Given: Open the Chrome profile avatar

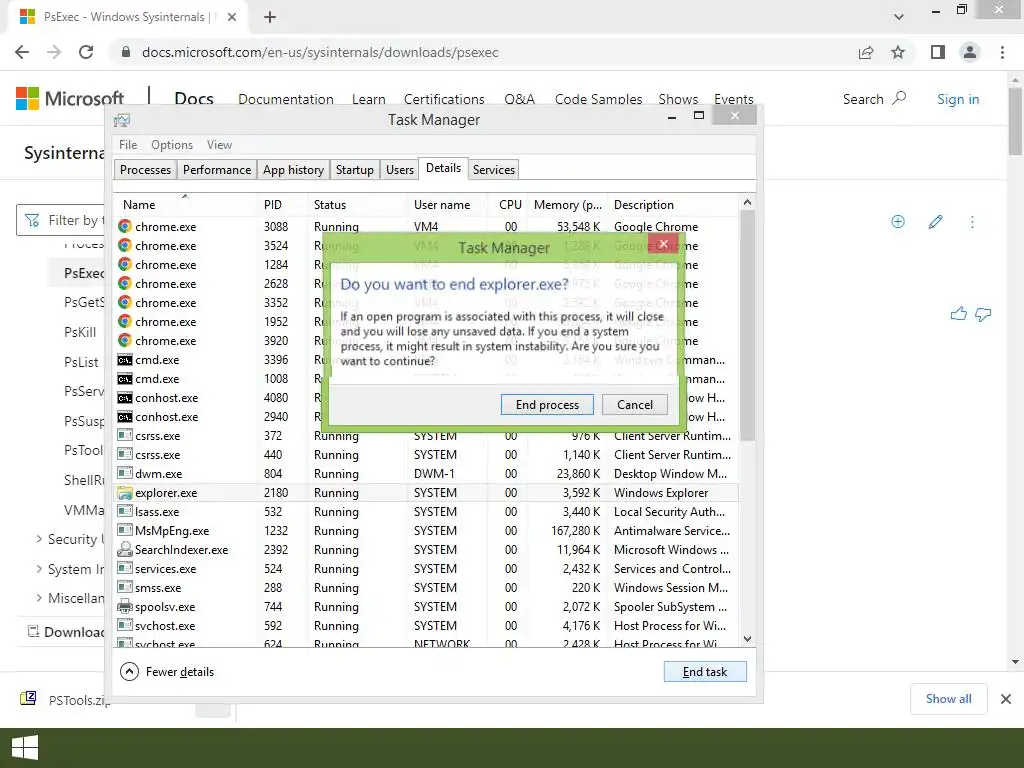Looking at the screenshot, I should coord(970,52).
